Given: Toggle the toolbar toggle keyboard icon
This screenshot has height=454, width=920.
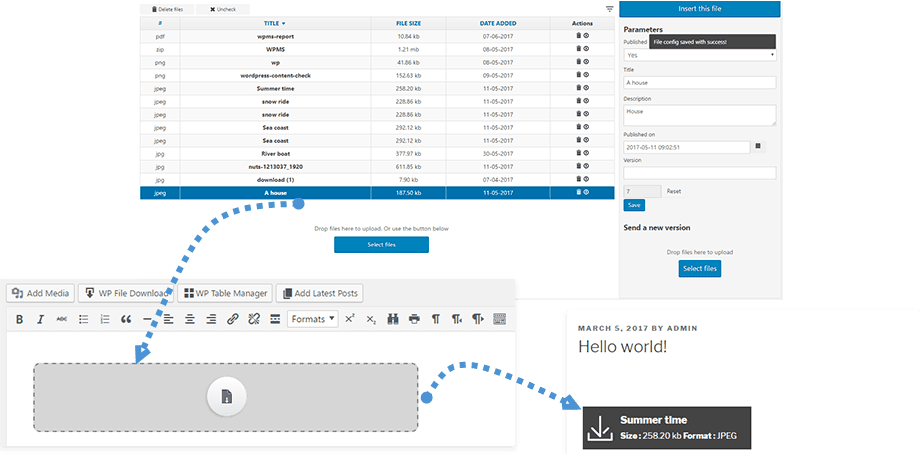Looking at the screenshot, I should click(x=499, y=319).
